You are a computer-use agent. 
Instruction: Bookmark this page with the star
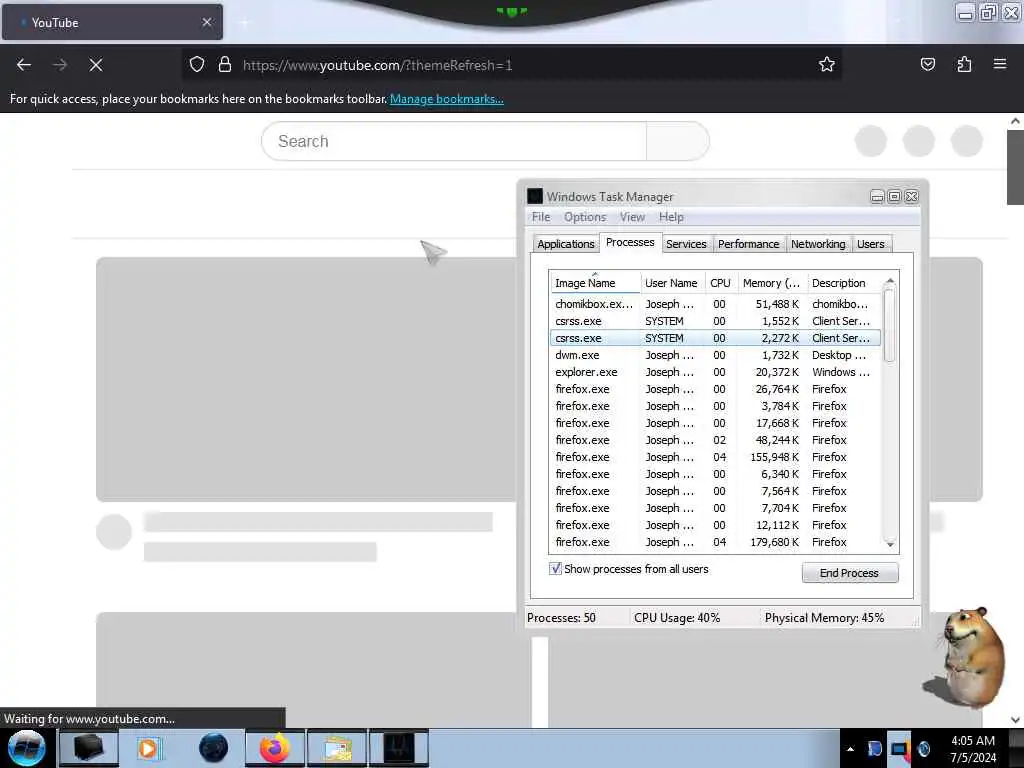click(x=827, y=64)
